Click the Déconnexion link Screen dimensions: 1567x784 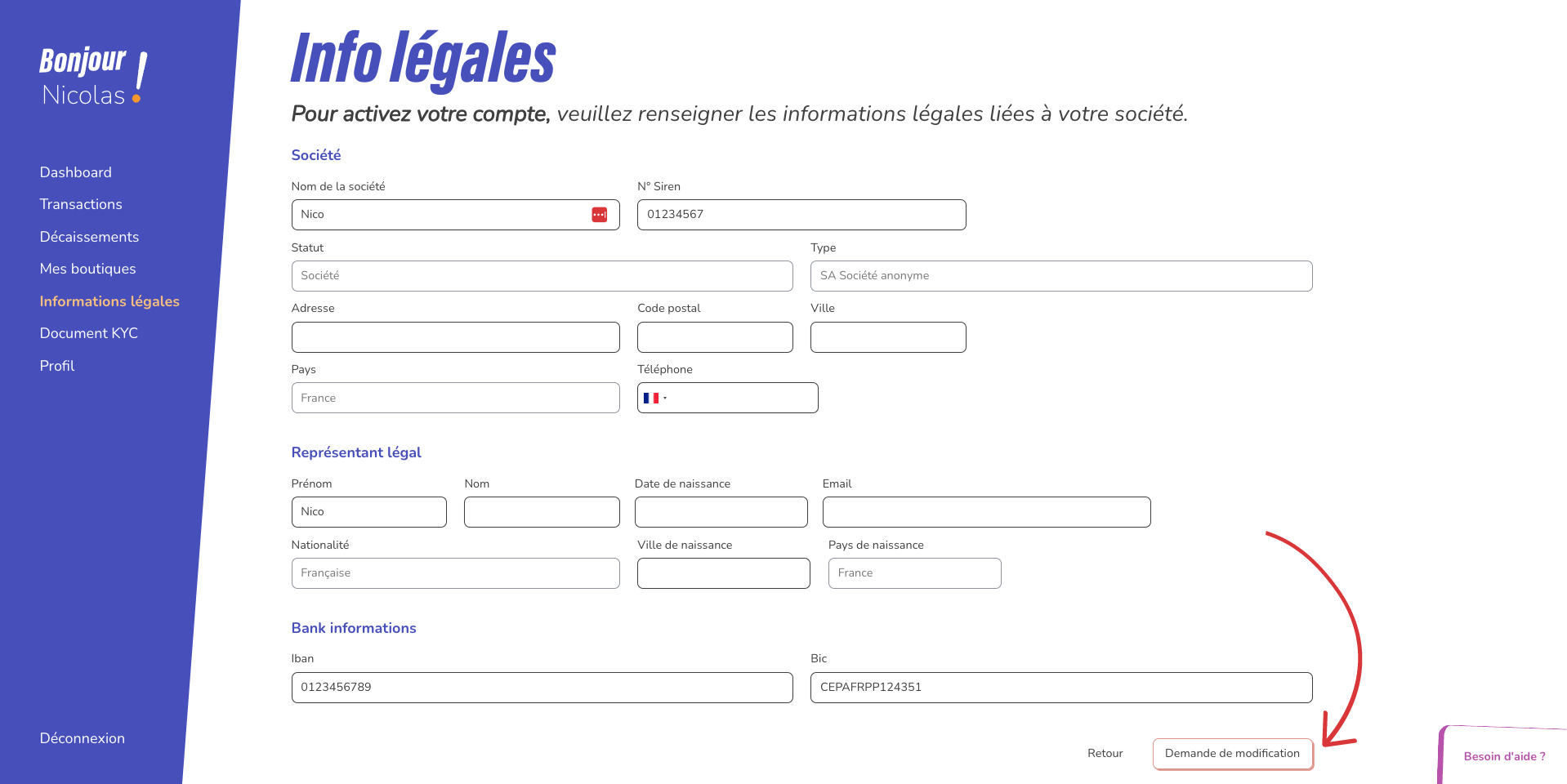pos(82,738)
